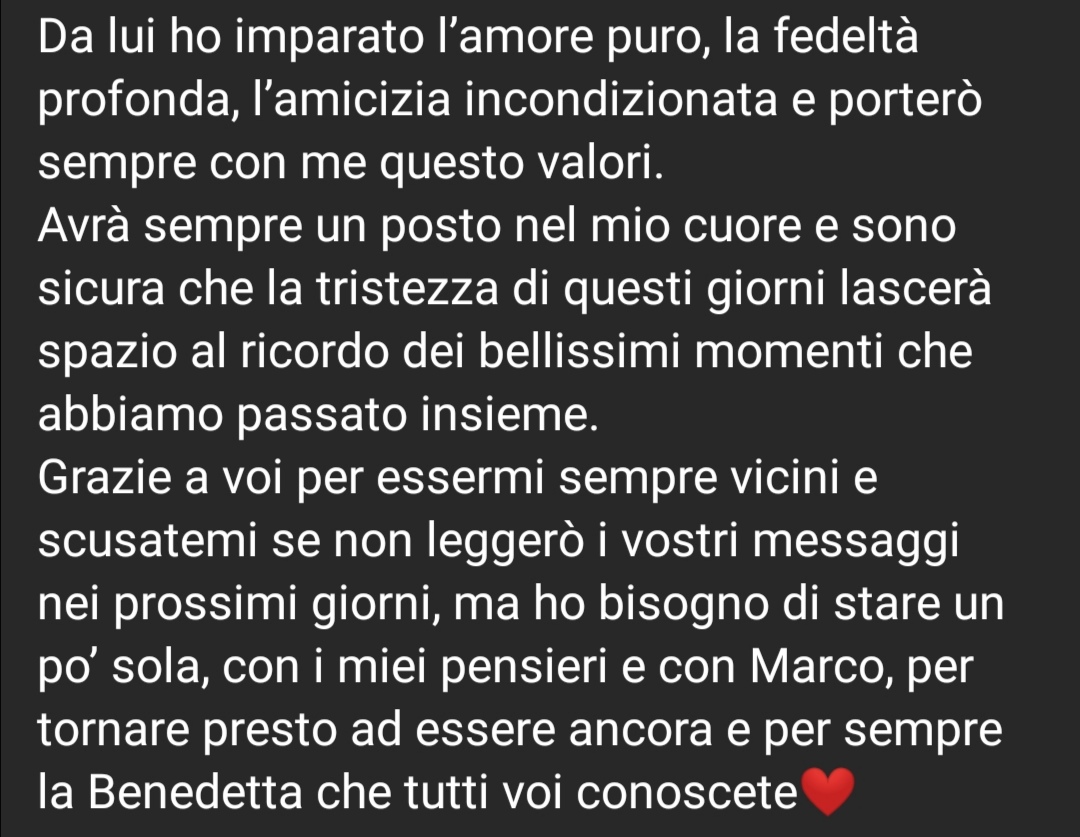Tap the word "ricordo"
The height and width of the screenshot is (837, 1080).
[314, 351]
